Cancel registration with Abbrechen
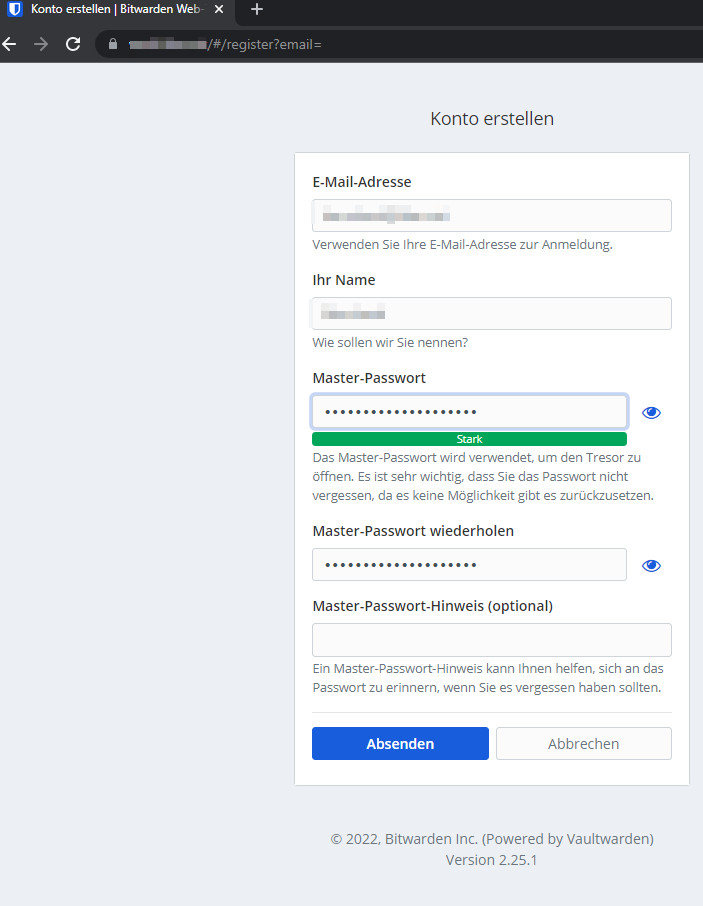This screenshot has width=703, height=906. 583,744
